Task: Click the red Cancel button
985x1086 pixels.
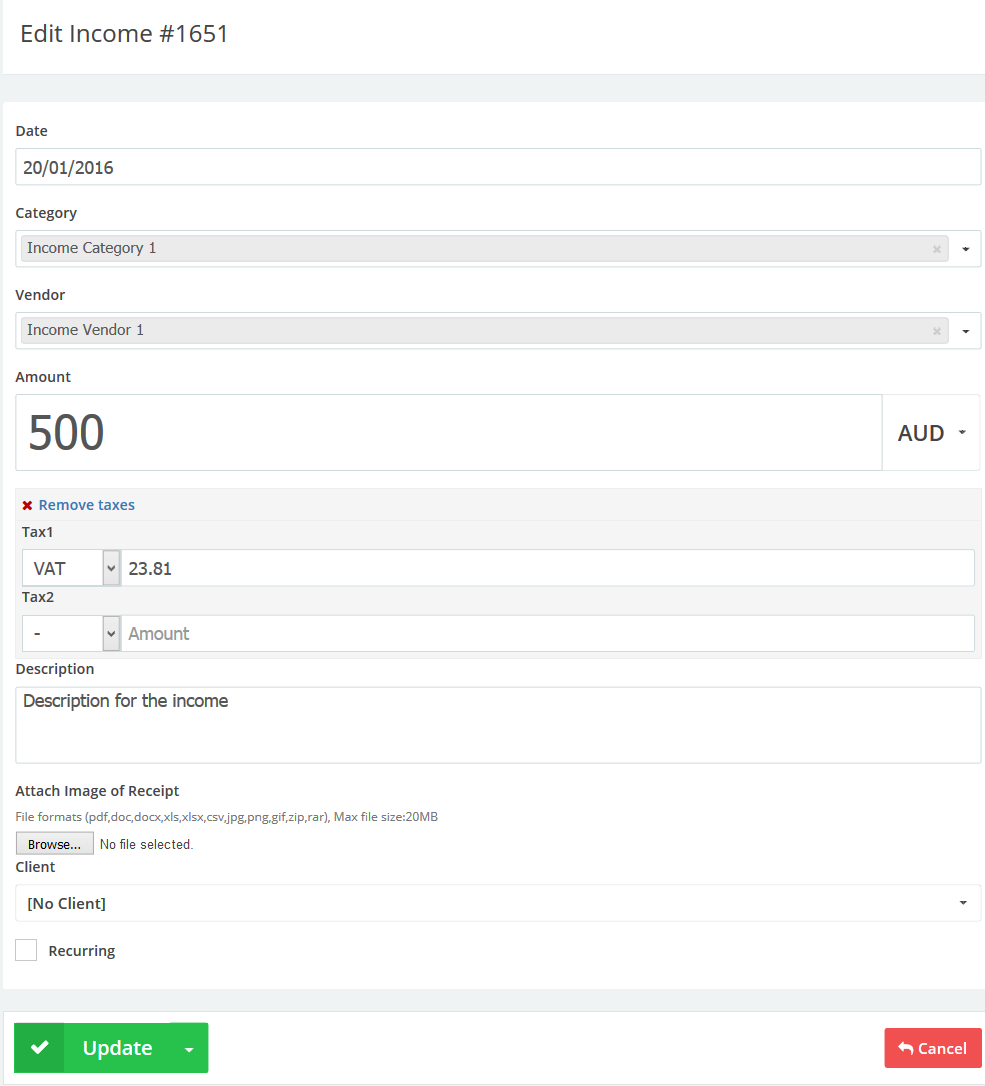Action: tap(932, 1048)
